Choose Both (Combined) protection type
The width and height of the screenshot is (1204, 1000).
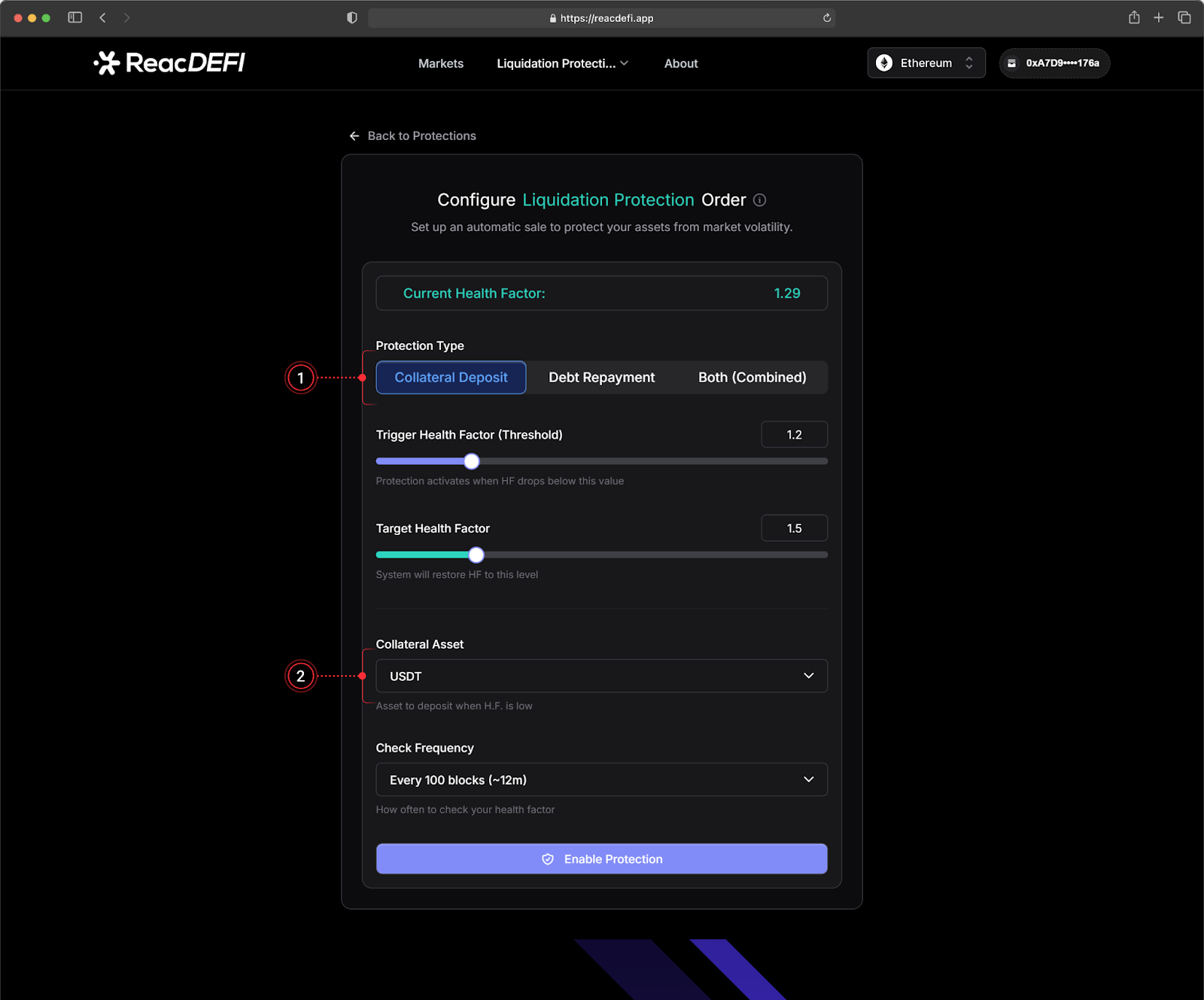tap(752, 378)
